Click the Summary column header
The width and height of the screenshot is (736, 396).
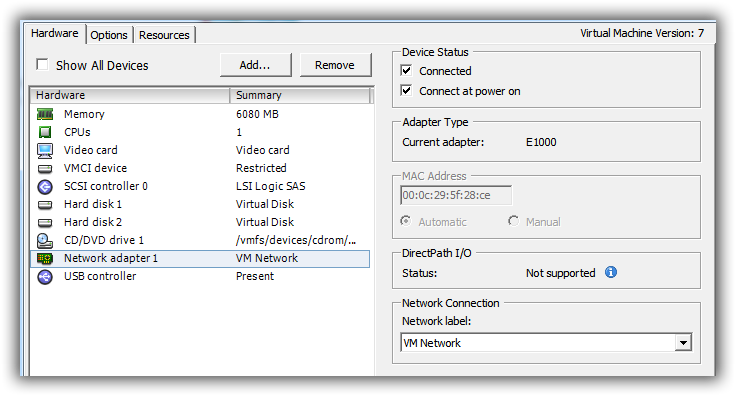pos(300,95)
